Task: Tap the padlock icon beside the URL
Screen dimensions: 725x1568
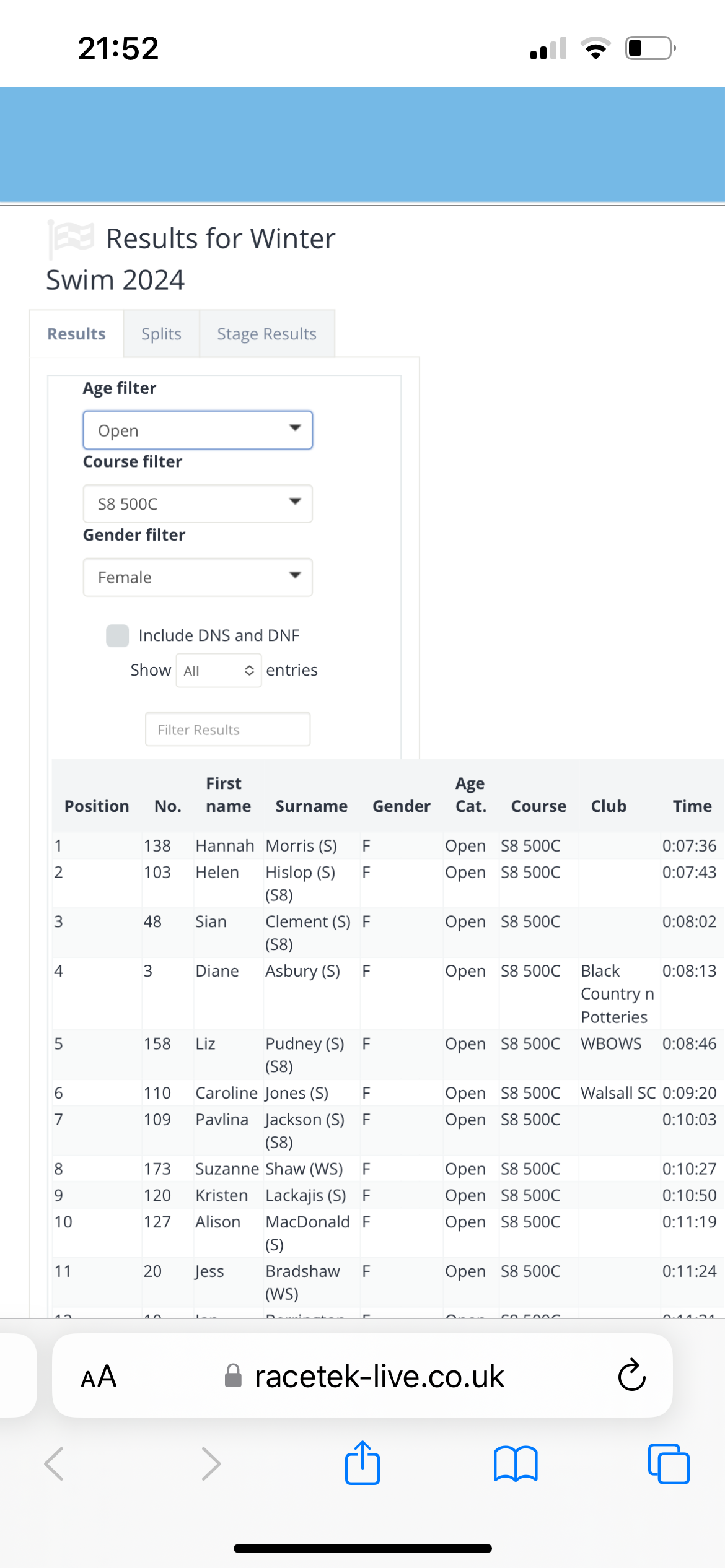Action: point(233,1376)
